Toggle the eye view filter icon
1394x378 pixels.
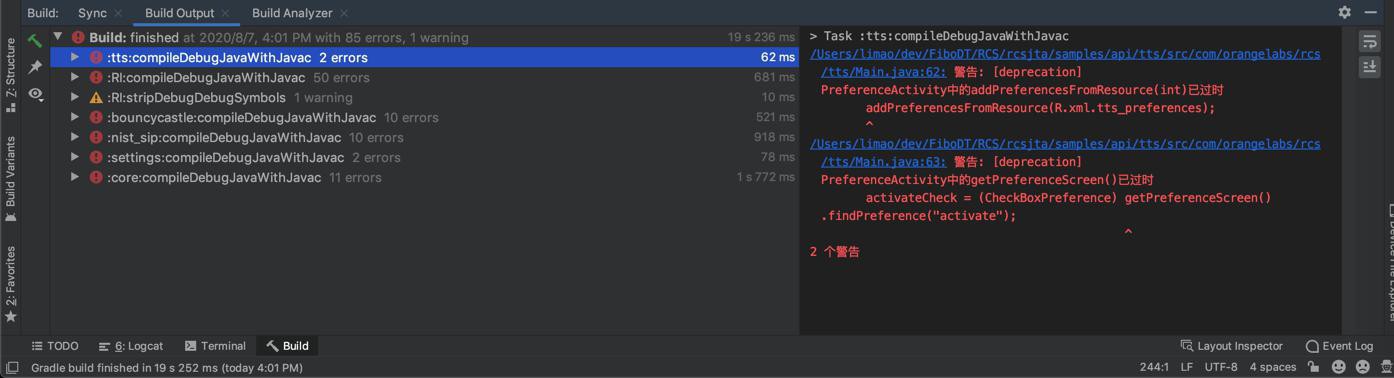pos(35,93)
